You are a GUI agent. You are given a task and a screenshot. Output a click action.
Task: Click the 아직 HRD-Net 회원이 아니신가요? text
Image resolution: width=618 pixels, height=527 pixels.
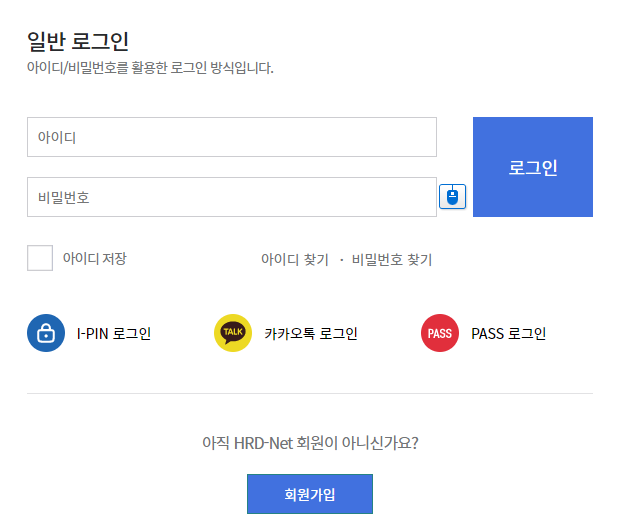(x=310, y=443)
